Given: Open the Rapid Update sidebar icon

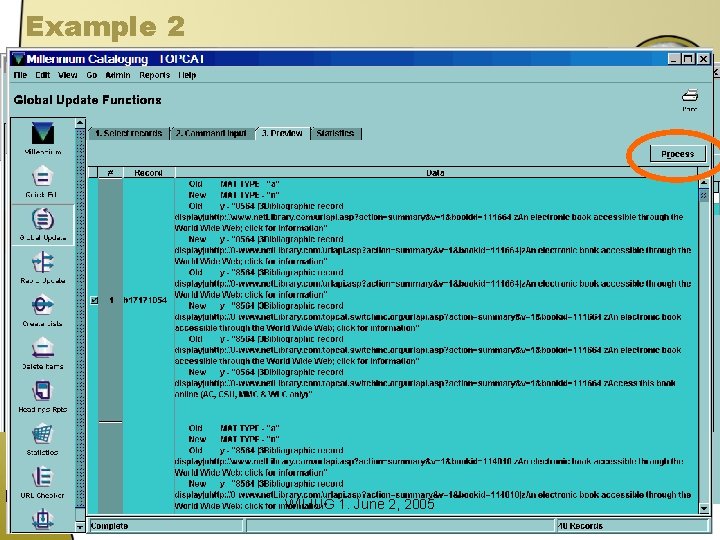Looking at the screenshot, I should (42, 268).
